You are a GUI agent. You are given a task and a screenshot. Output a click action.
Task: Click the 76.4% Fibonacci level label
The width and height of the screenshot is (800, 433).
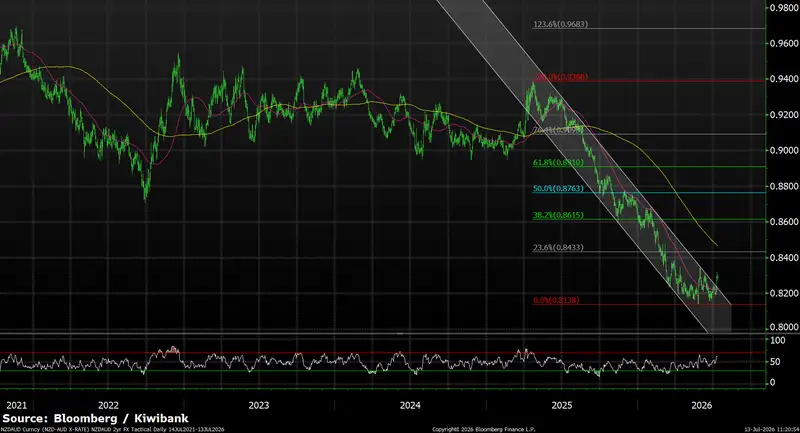557,131
